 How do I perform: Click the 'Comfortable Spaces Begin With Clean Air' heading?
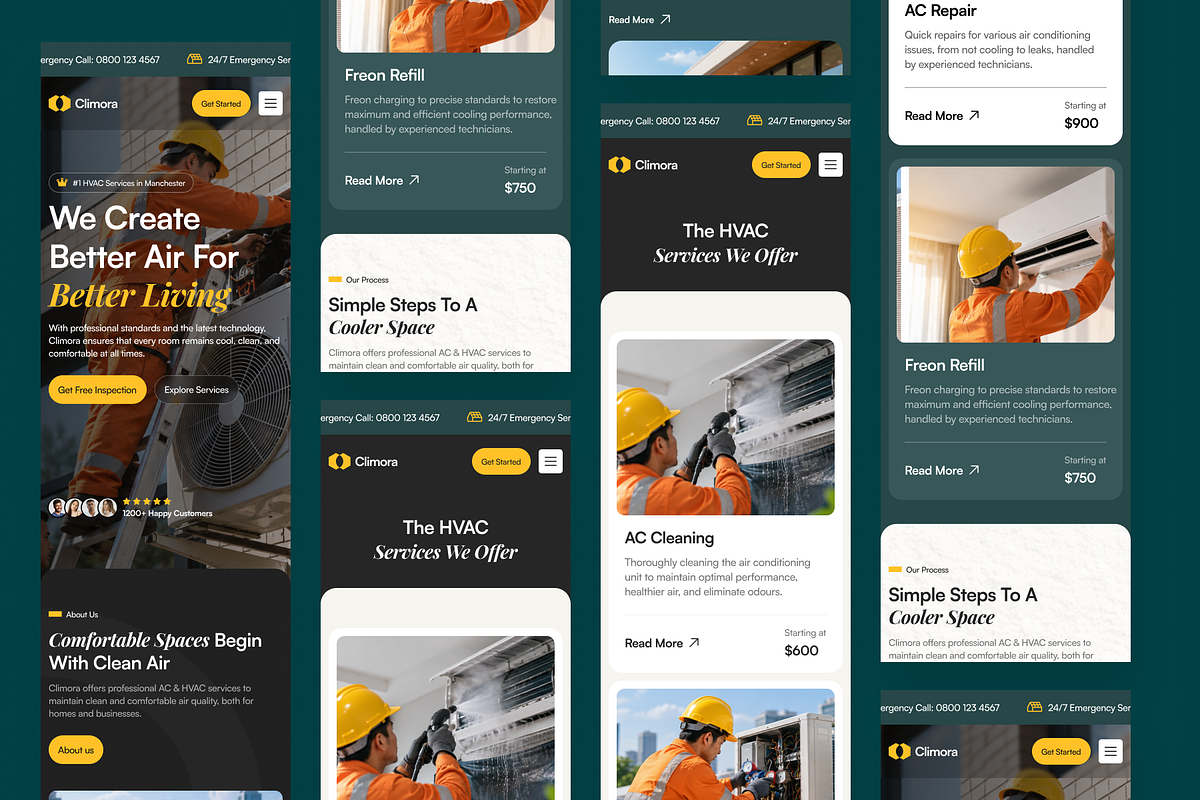155,651
